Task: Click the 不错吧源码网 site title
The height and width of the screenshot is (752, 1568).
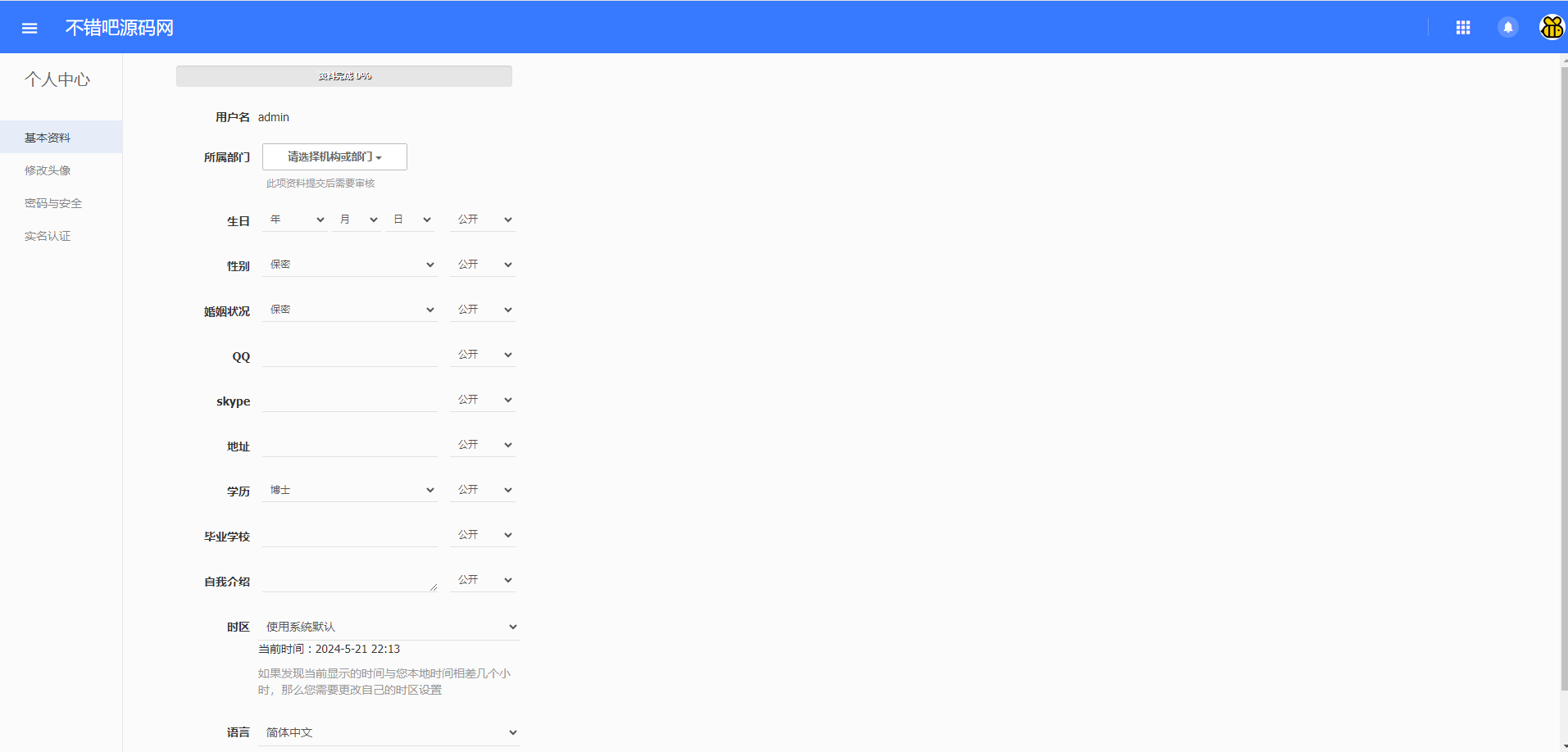Action: (120, 28)
